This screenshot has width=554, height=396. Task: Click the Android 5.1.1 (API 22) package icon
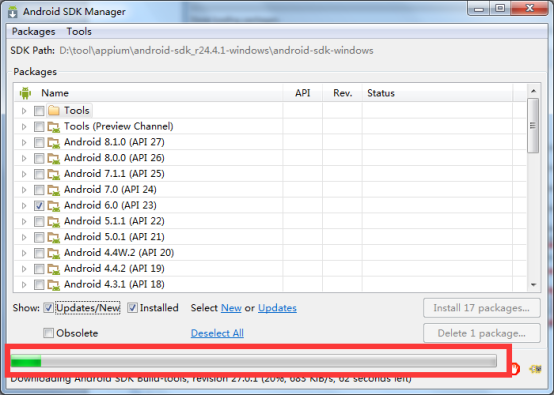tap(54, 221)
